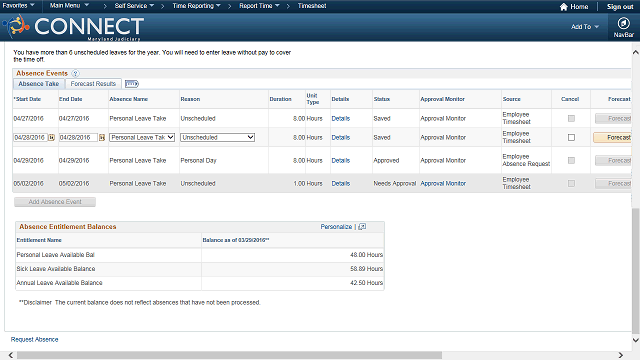Open the Start Date calendar picker
The height and width of the screenshot is (360, 640).
pos(52,138)
